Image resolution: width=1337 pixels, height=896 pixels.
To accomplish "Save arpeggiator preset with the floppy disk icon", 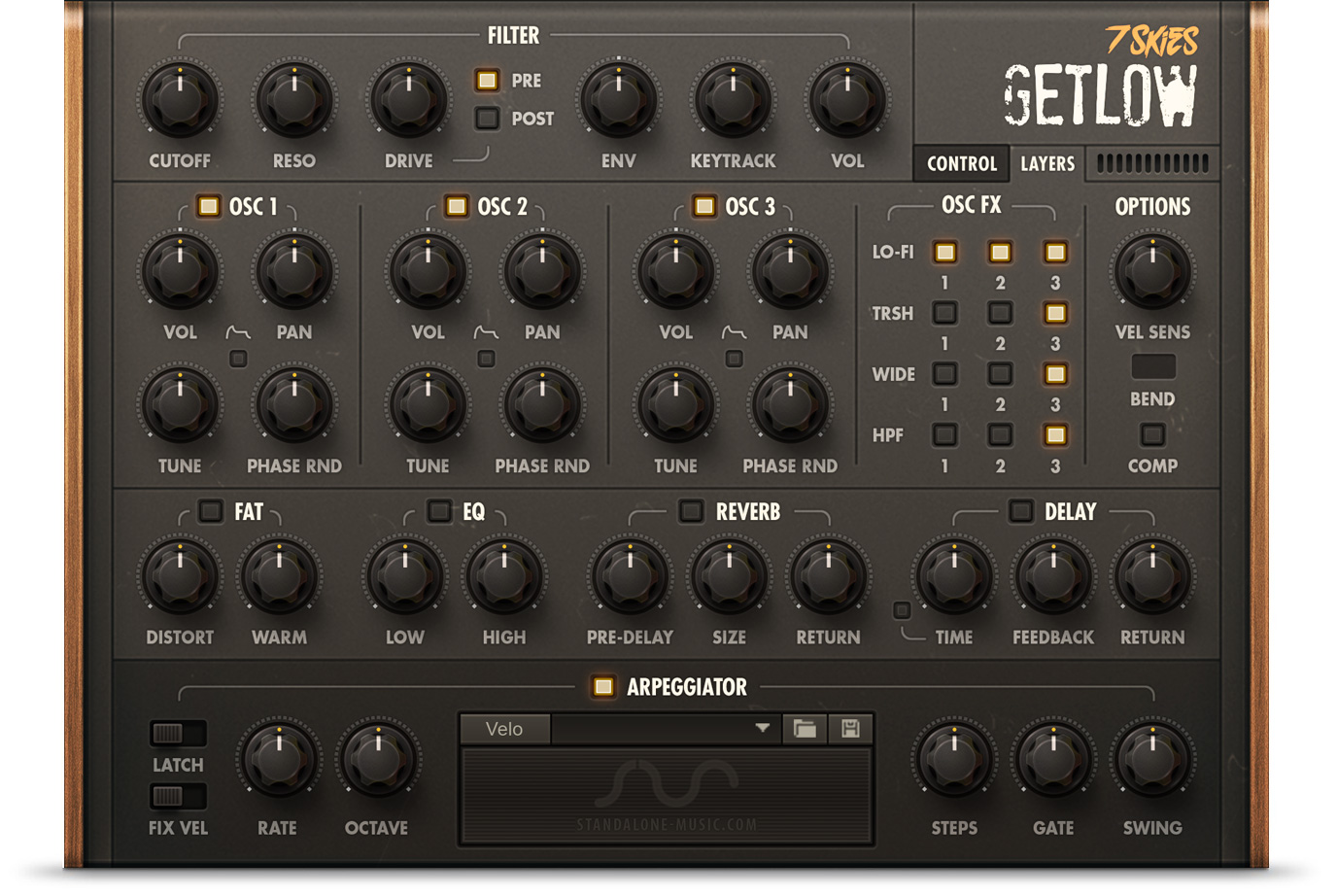I will 850,729.
